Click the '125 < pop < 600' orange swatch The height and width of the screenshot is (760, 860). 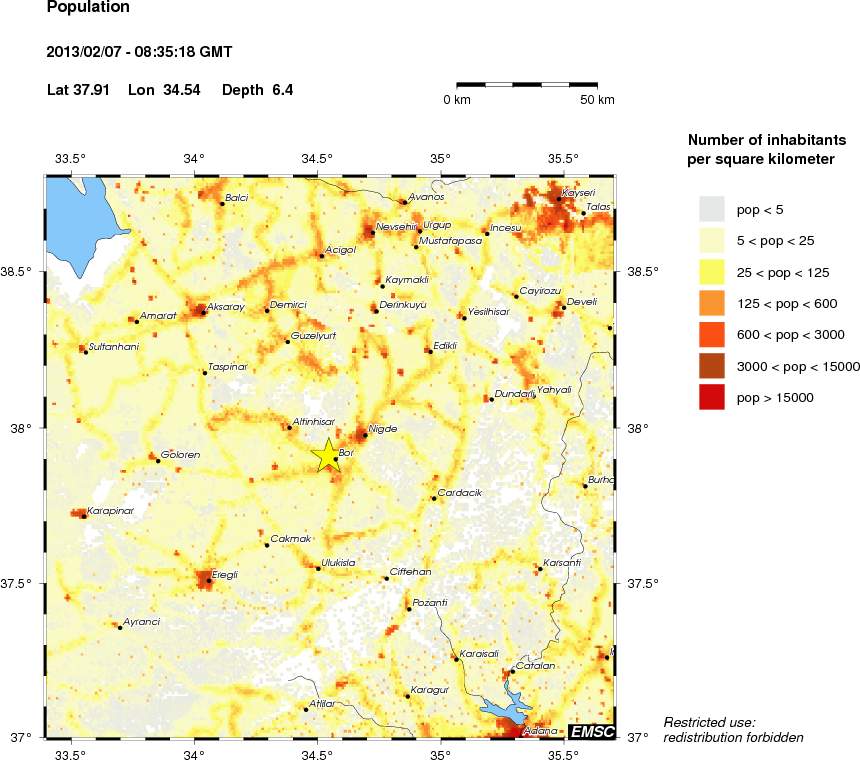(711, 302)
